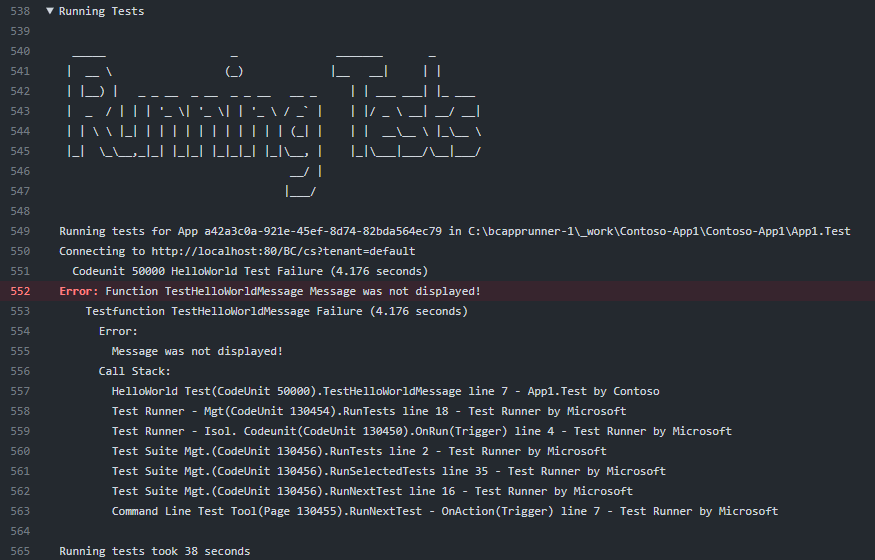This screenshot has height=560, width=875.
Task: Click the Message was not displayed! line
Action: point(197,351)
